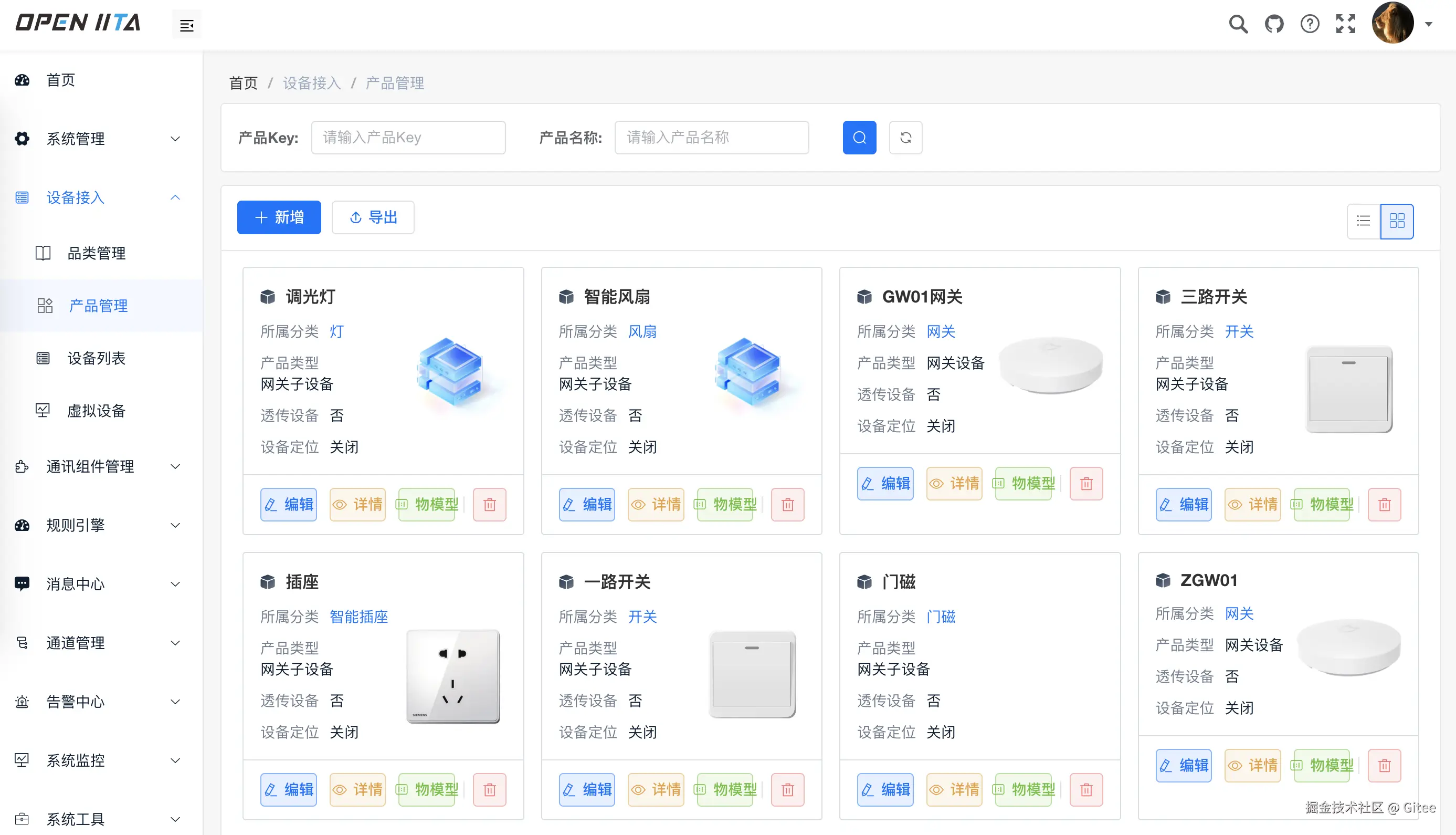Delete the GW01网关 product via trash icon

click(x=1086, y=484)
